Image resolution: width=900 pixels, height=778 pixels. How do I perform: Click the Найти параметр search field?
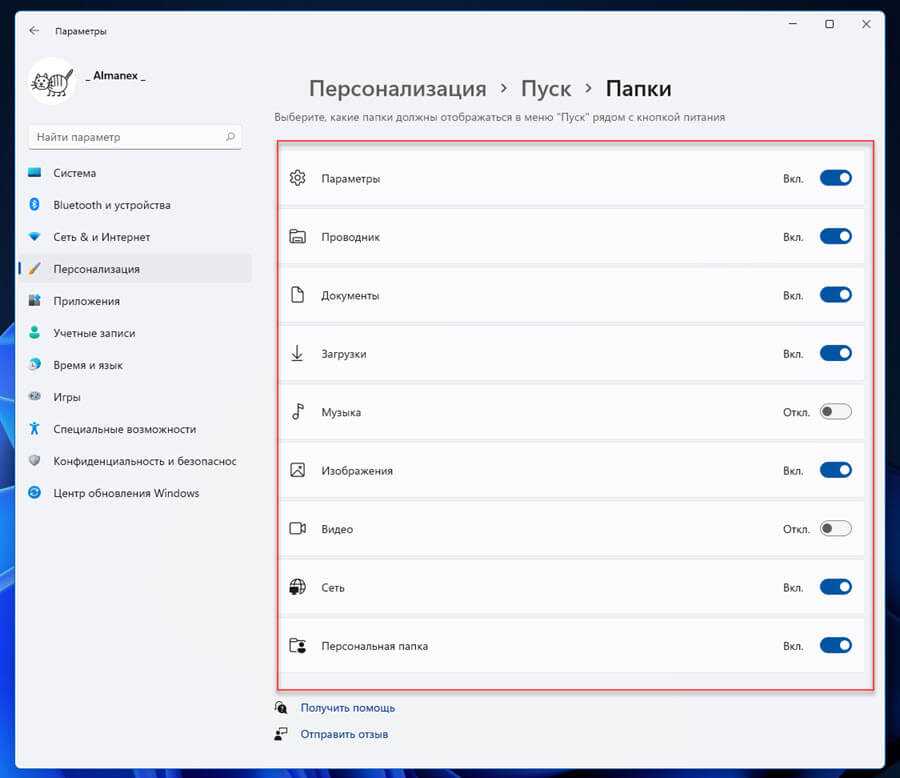point(125,137)
